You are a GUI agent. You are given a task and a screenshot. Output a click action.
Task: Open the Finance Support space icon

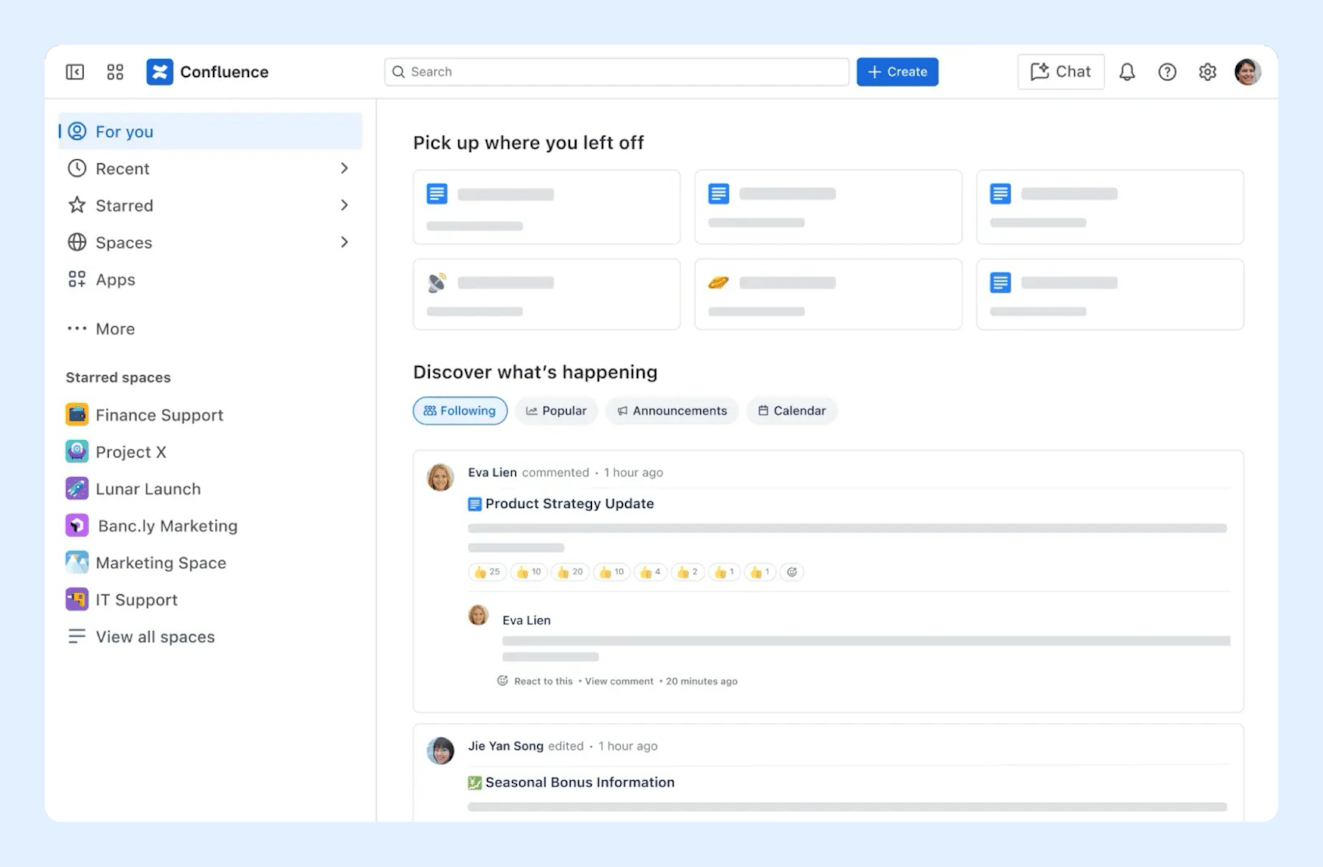[77, 415]
